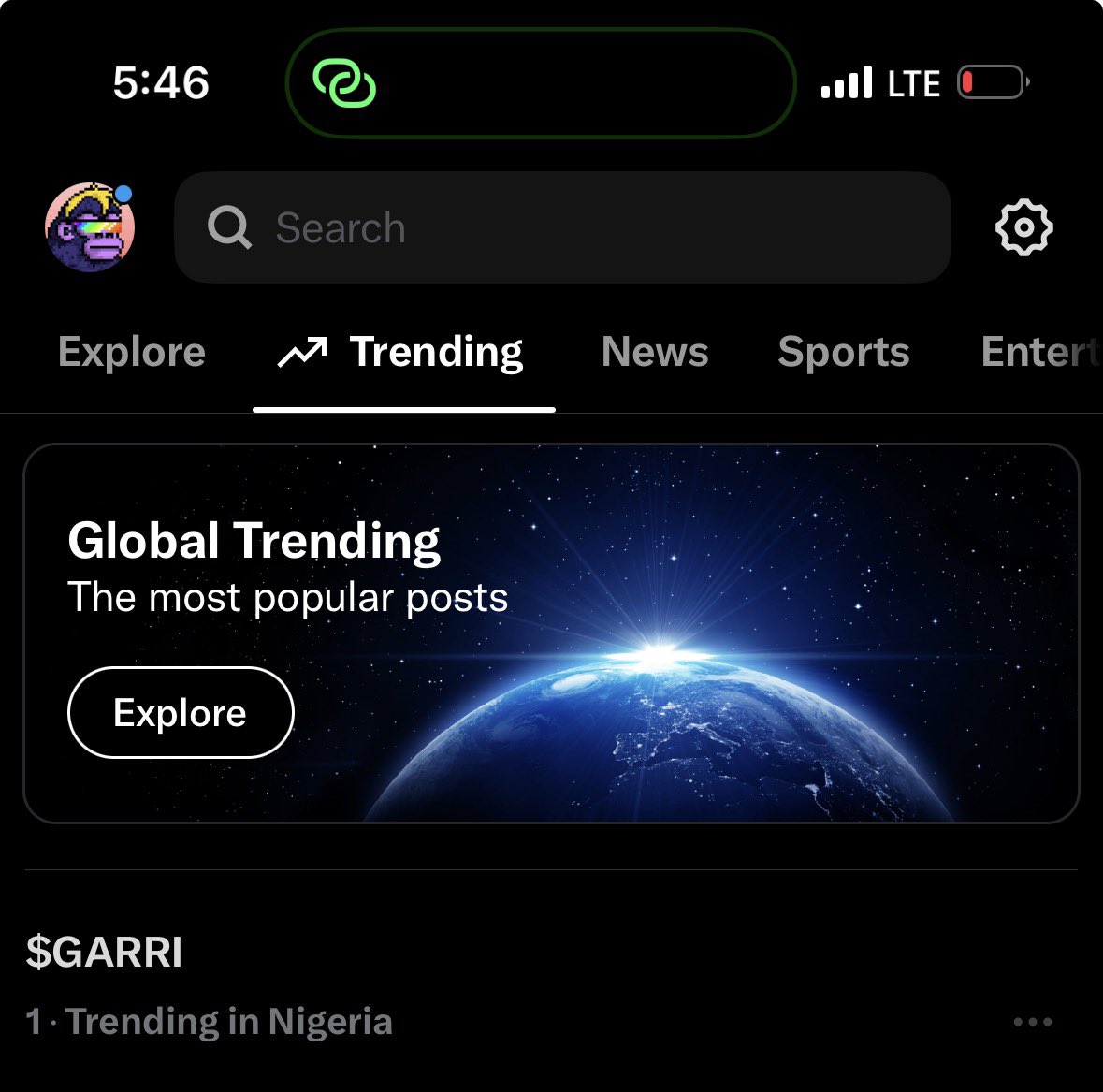Open the profile avatar menu
Viewport: 1103px width, 1092px height.
point(90,226)
